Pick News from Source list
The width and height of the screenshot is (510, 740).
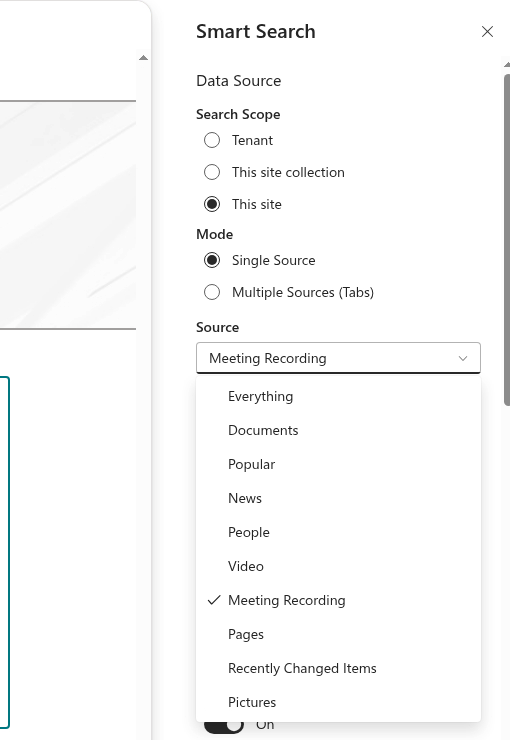[338, 498]
